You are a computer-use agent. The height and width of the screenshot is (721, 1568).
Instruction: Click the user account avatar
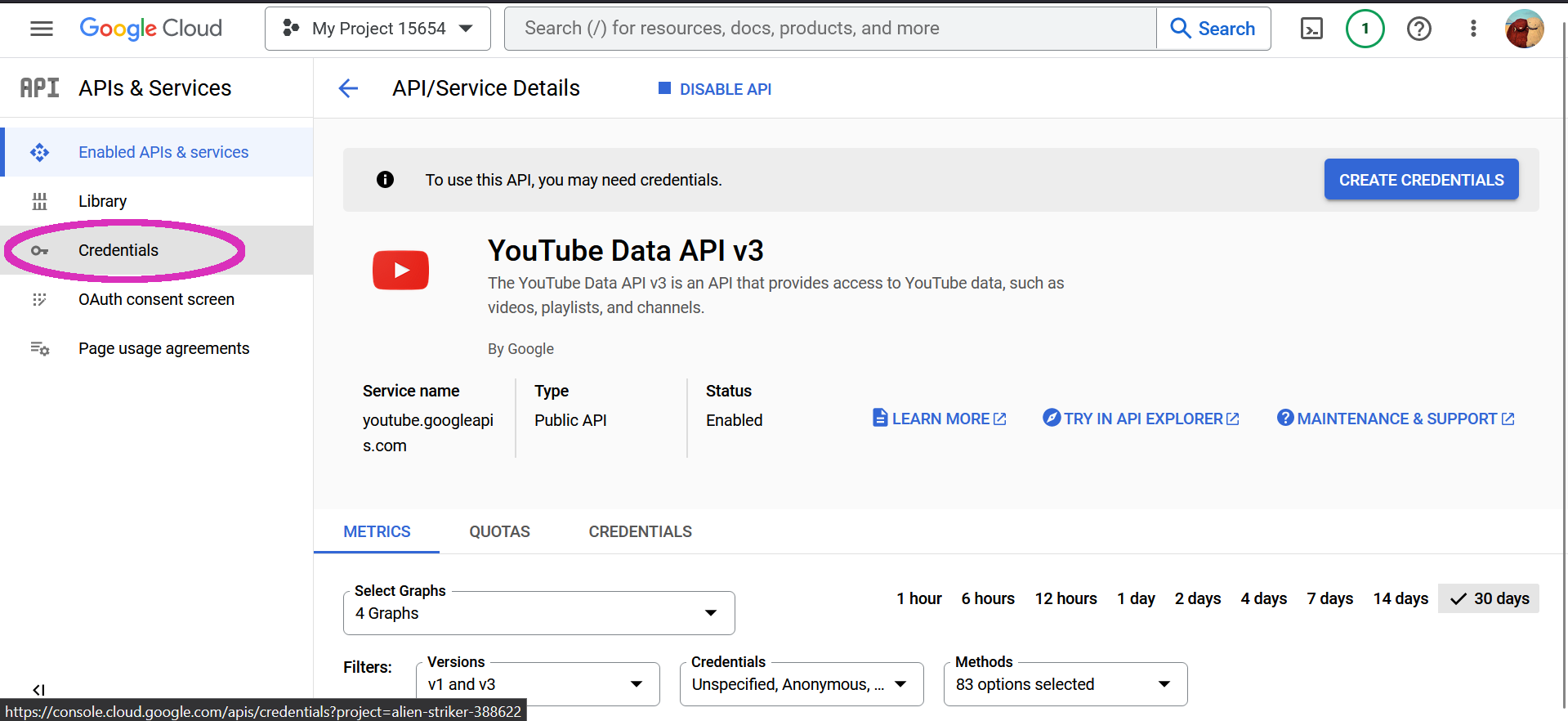point(1524,29)
